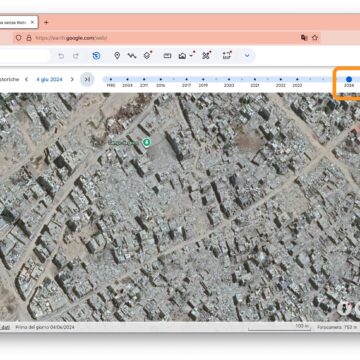Close the Google Earth browser tab

32,23
